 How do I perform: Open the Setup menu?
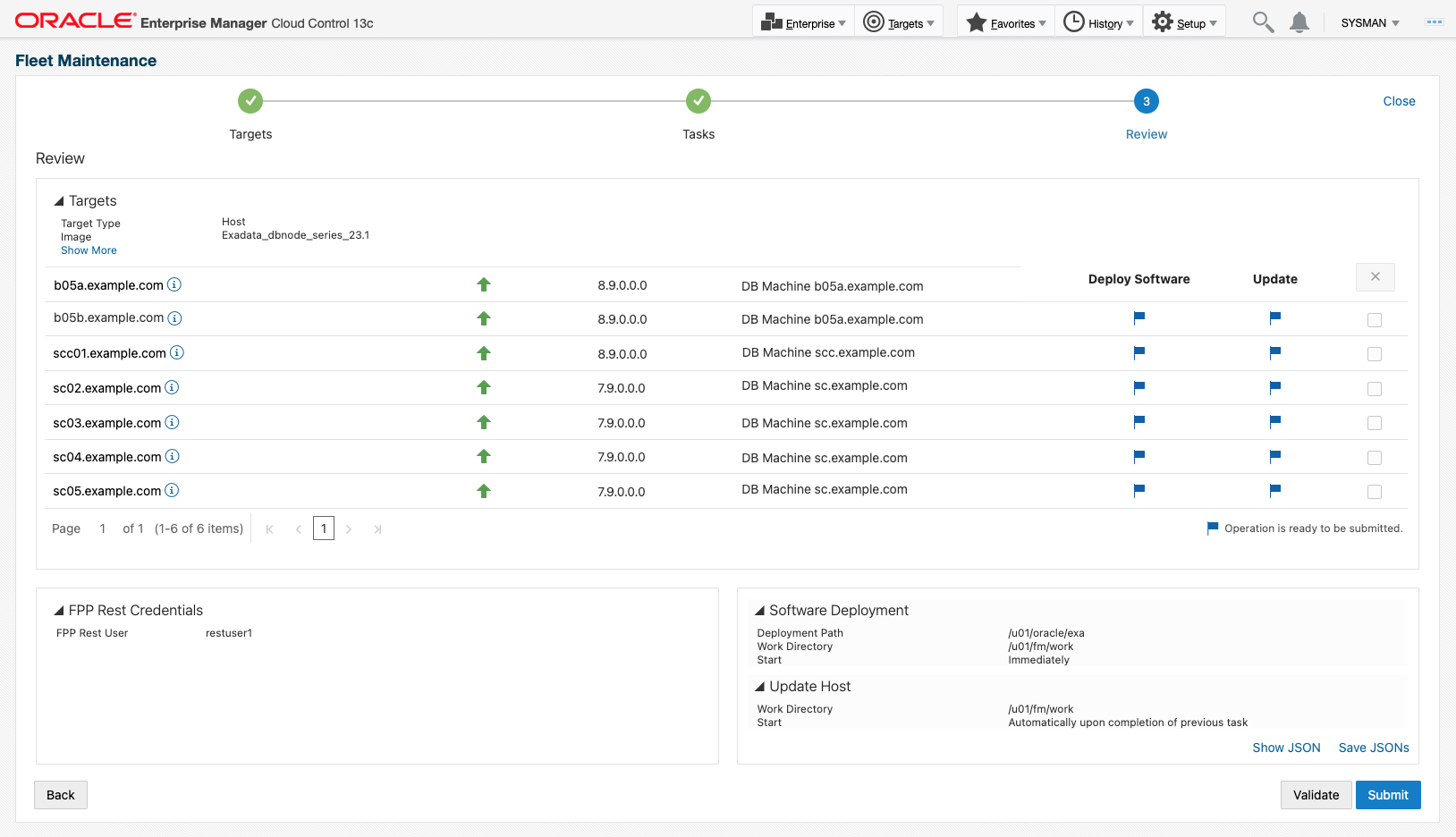click(1184, 23)
